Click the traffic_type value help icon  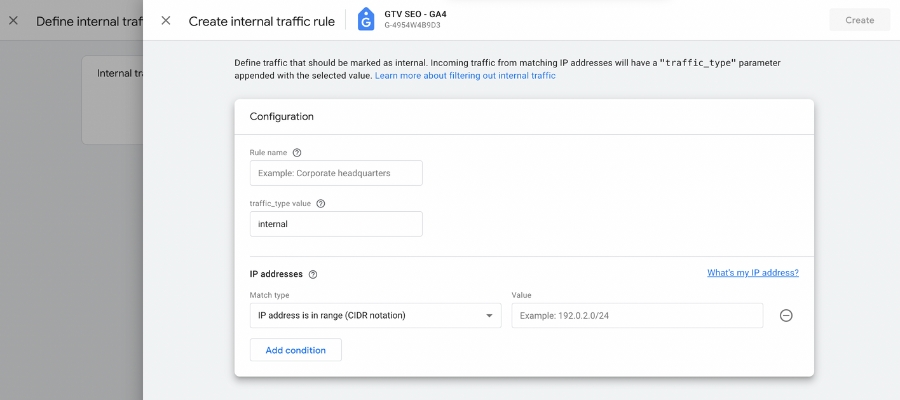pyautogui.click(x=321, y=203)
